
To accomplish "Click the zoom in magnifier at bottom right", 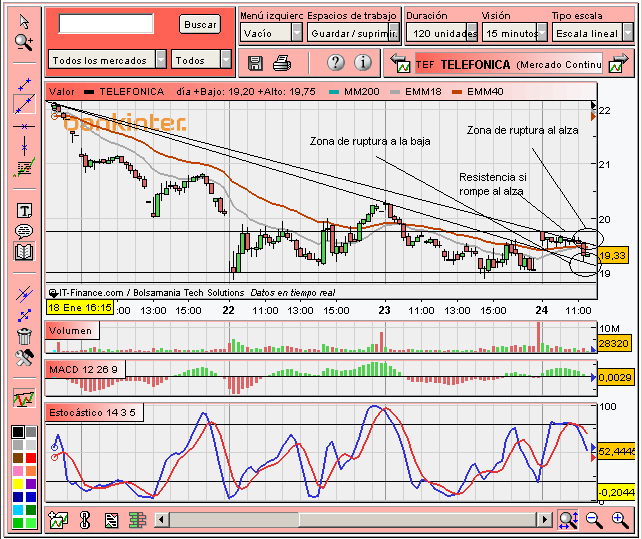I will click(x=620, y=520).
